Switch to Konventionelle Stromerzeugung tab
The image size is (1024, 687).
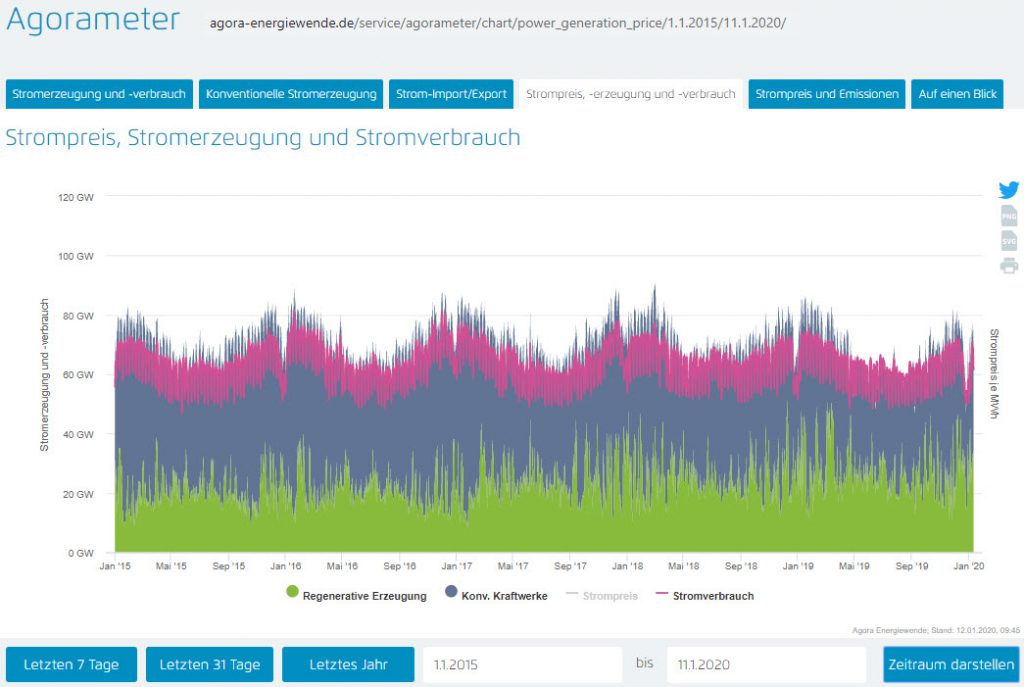[x=291, y=94]
